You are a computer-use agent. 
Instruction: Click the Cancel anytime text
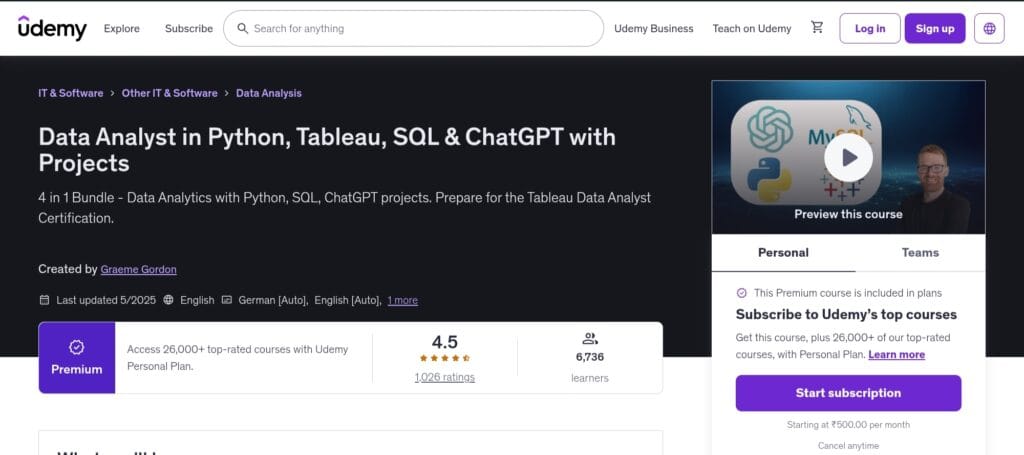pyautogui.click(x=848, y=446)
